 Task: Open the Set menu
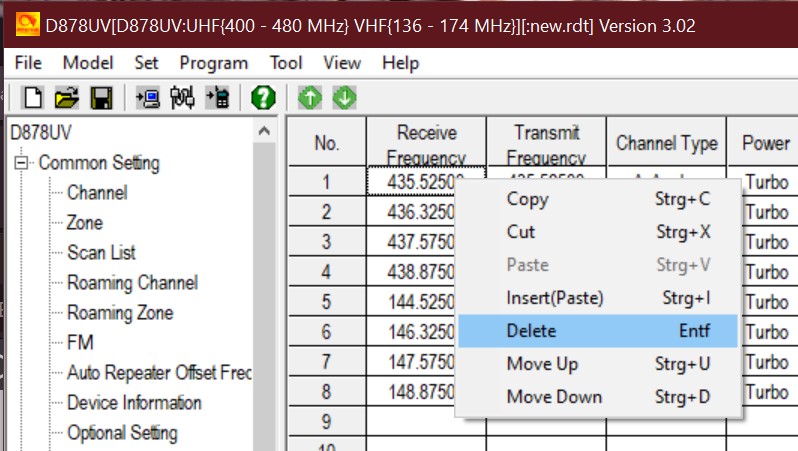click(147, 63)
